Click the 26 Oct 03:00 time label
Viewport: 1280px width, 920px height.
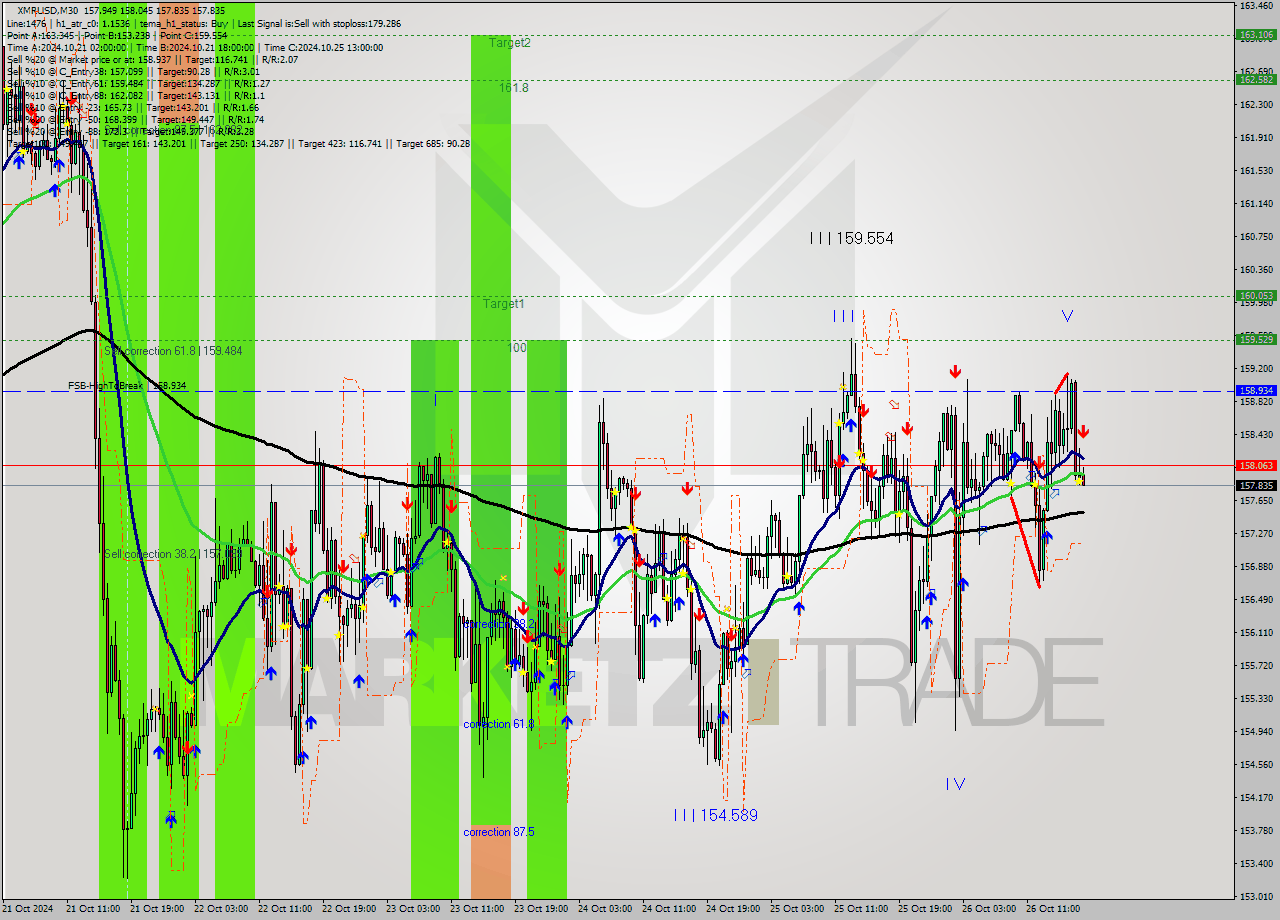989,909
